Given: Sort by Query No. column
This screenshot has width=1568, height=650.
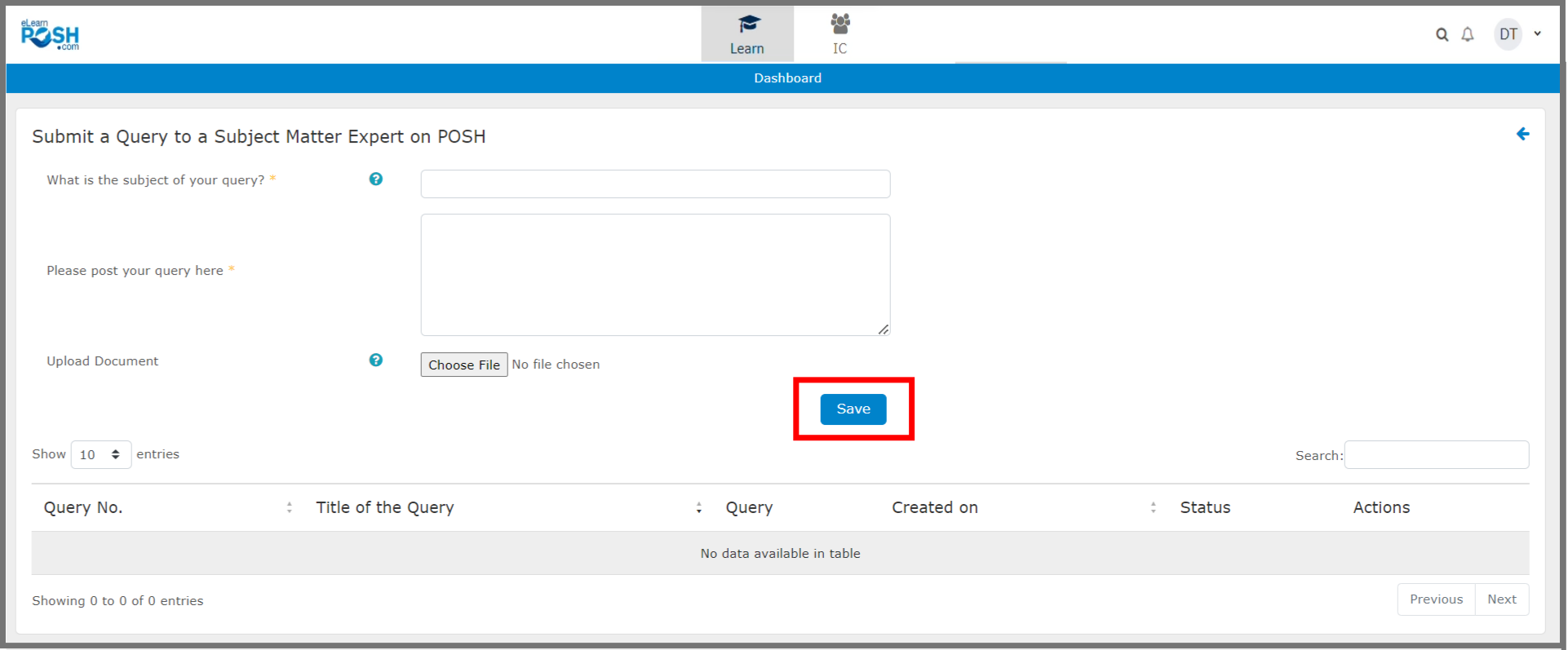Looking at the screenshot, I should point(289,508).
